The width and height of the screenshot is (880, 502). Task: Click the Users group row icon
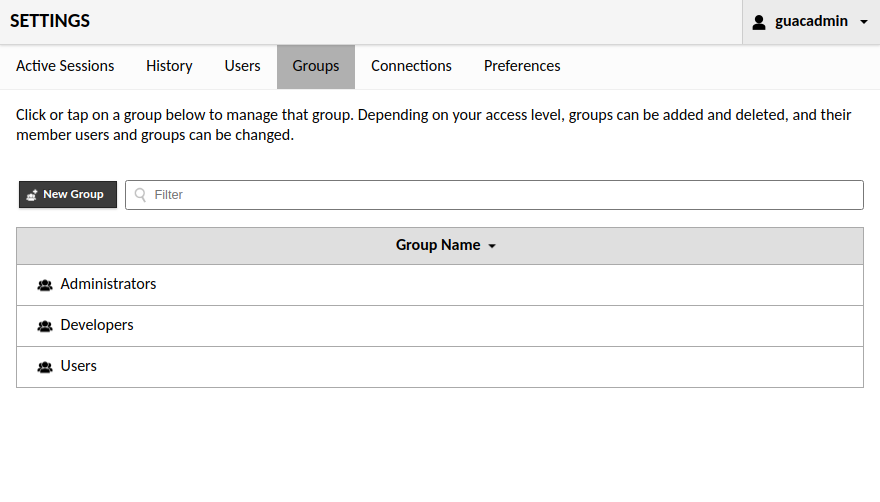[45, 367]
